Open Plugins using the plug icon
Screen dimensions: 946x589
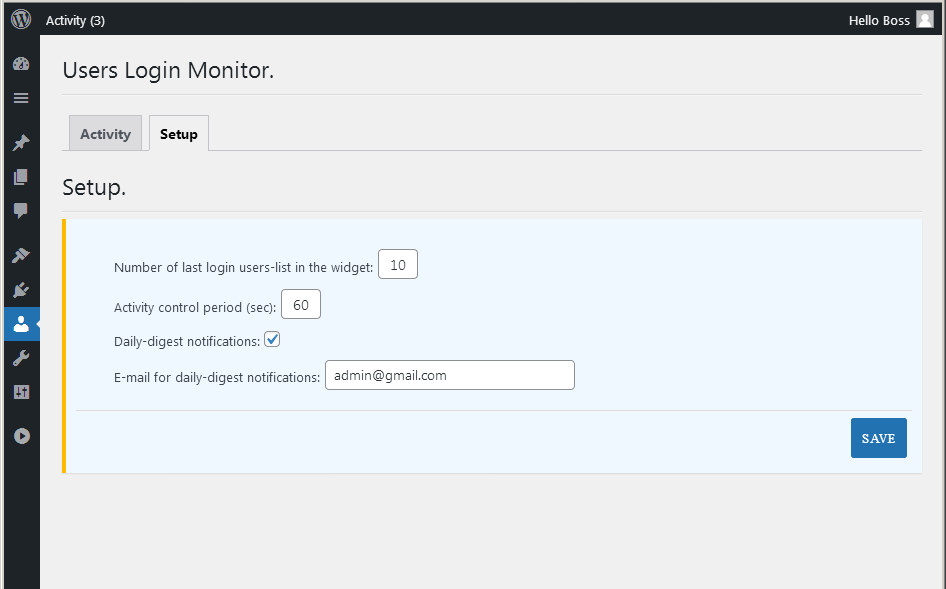[x=21, y=289]
